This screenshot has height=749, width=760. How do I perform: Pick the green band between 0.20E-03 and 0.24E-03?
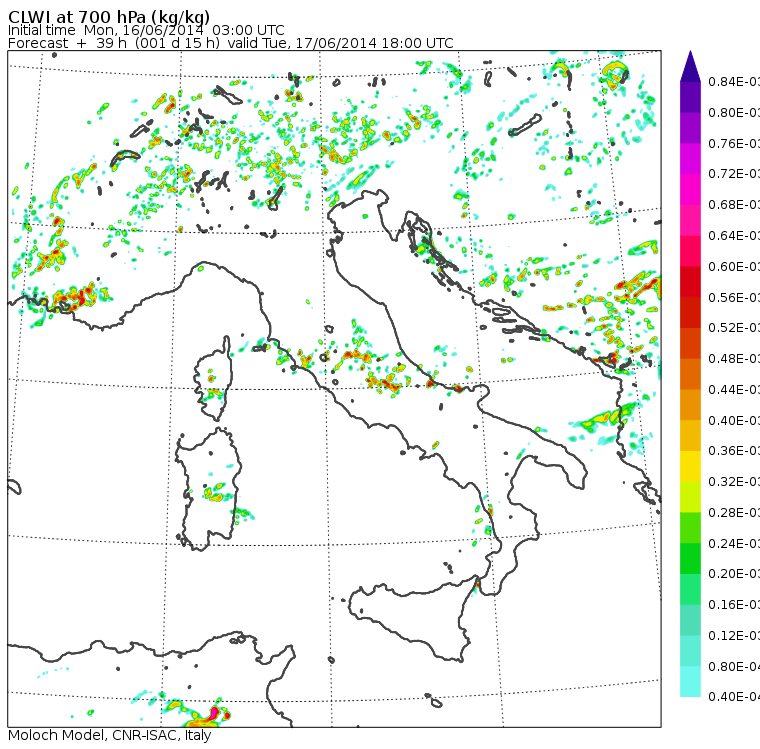pyautogui.click(x=690, y=558)
